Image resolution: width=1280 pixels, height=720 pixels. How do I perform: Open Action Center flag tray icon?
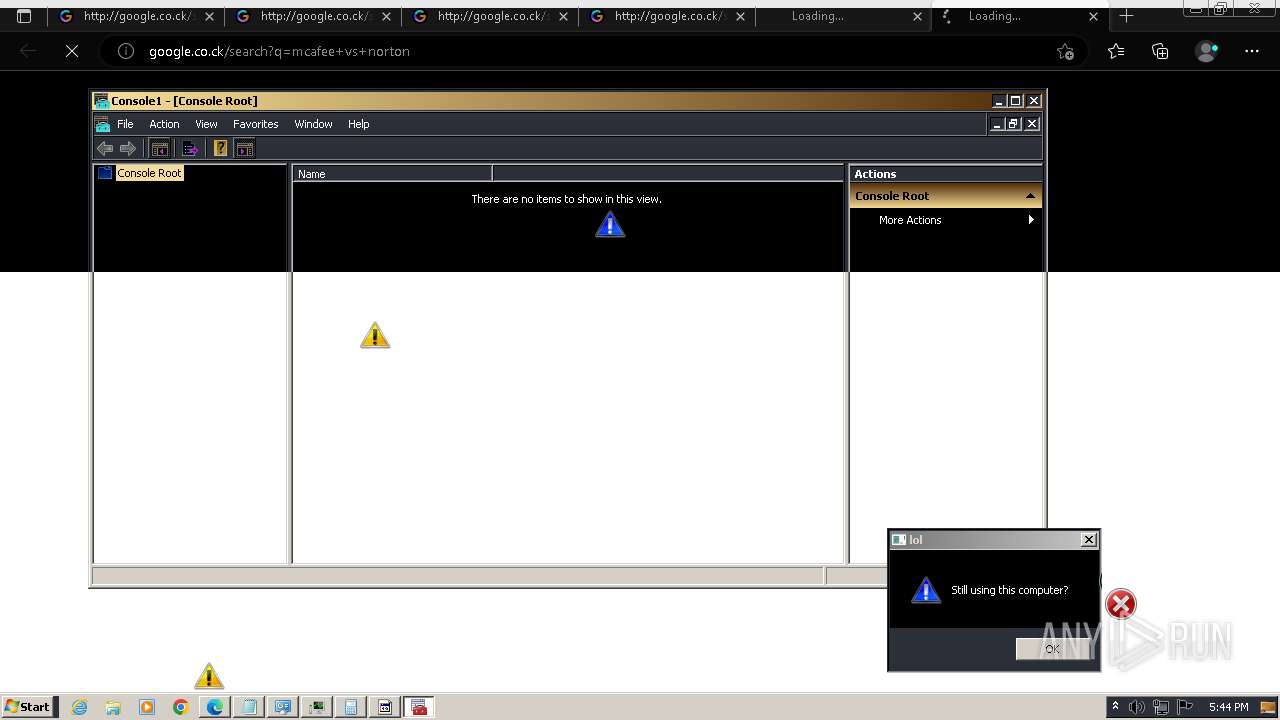pos(1185,707)
